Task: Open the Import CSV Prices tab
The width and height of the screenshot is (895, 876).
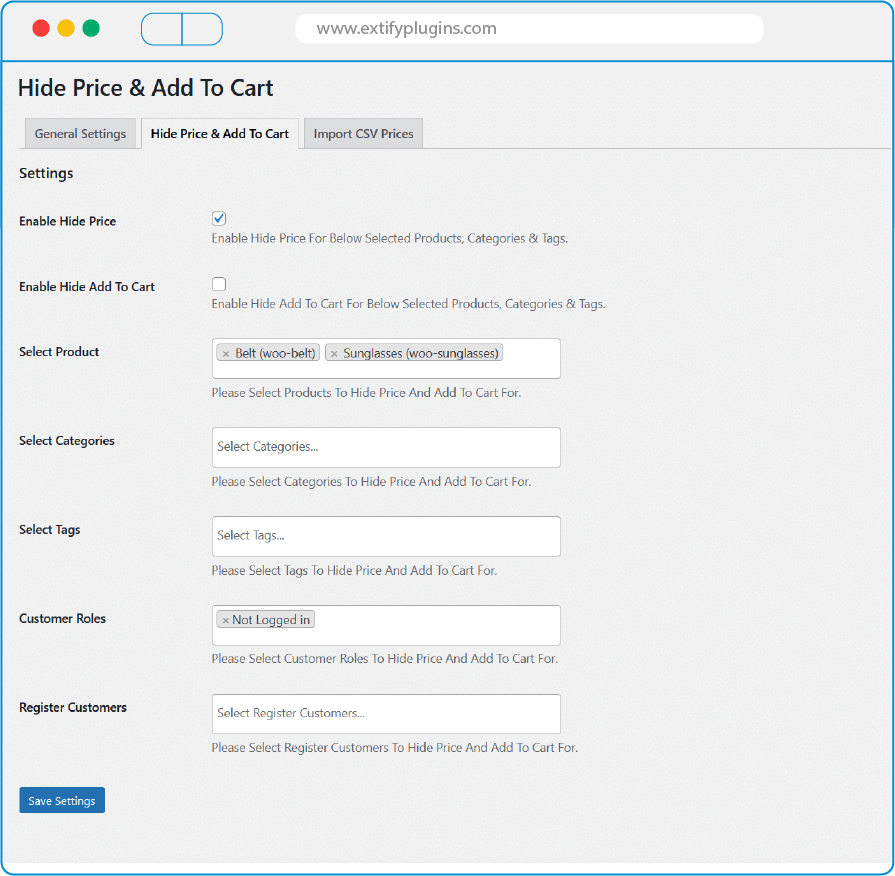Action: 363,134
